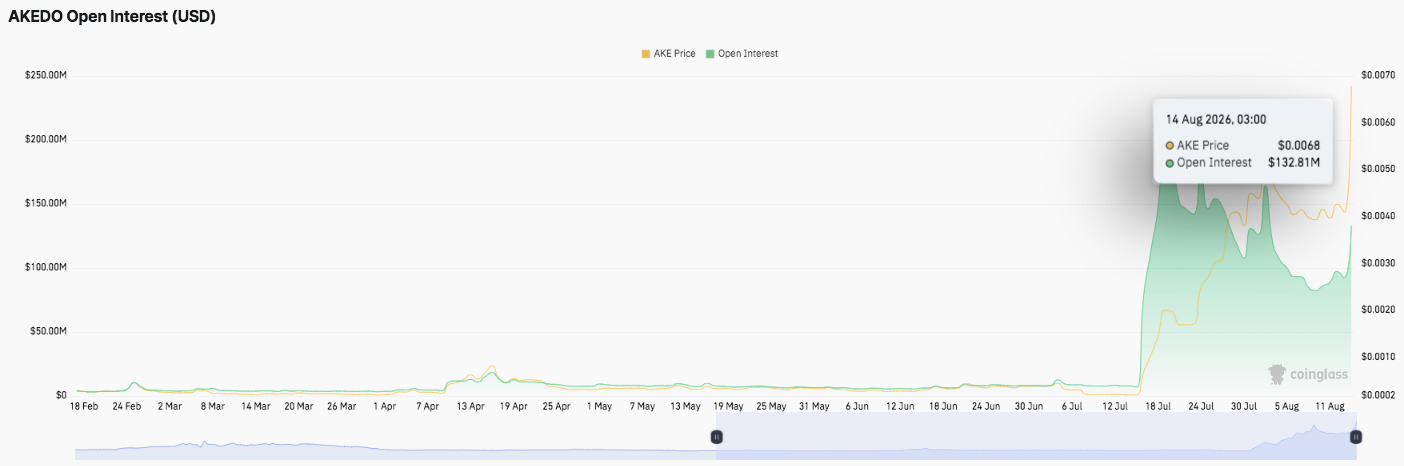Grab the right handle of the range slider
Screen dimensions: 1404x466
[x=1356, y=437]
